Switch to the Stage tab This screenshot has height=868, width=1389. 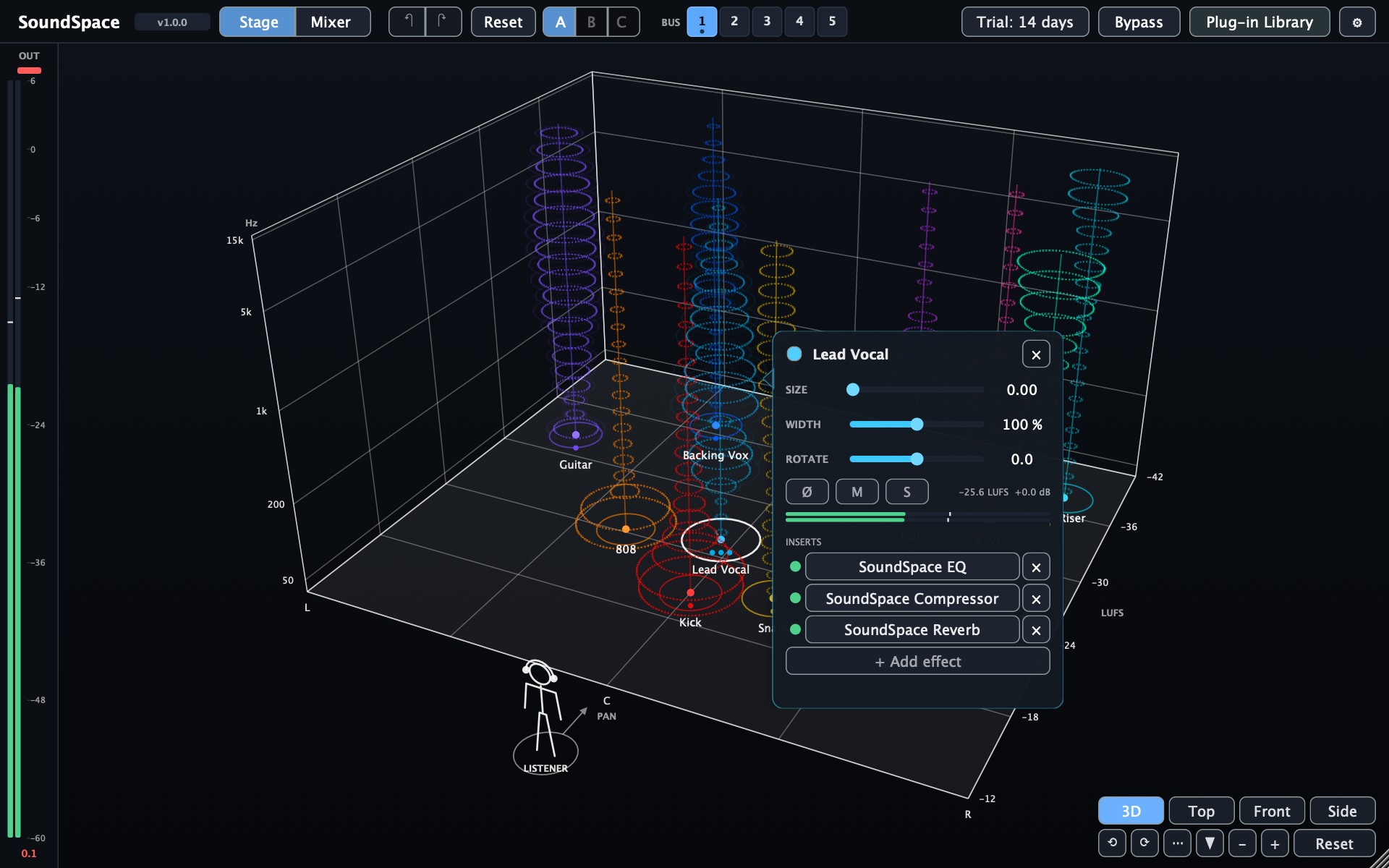point(258,22)
